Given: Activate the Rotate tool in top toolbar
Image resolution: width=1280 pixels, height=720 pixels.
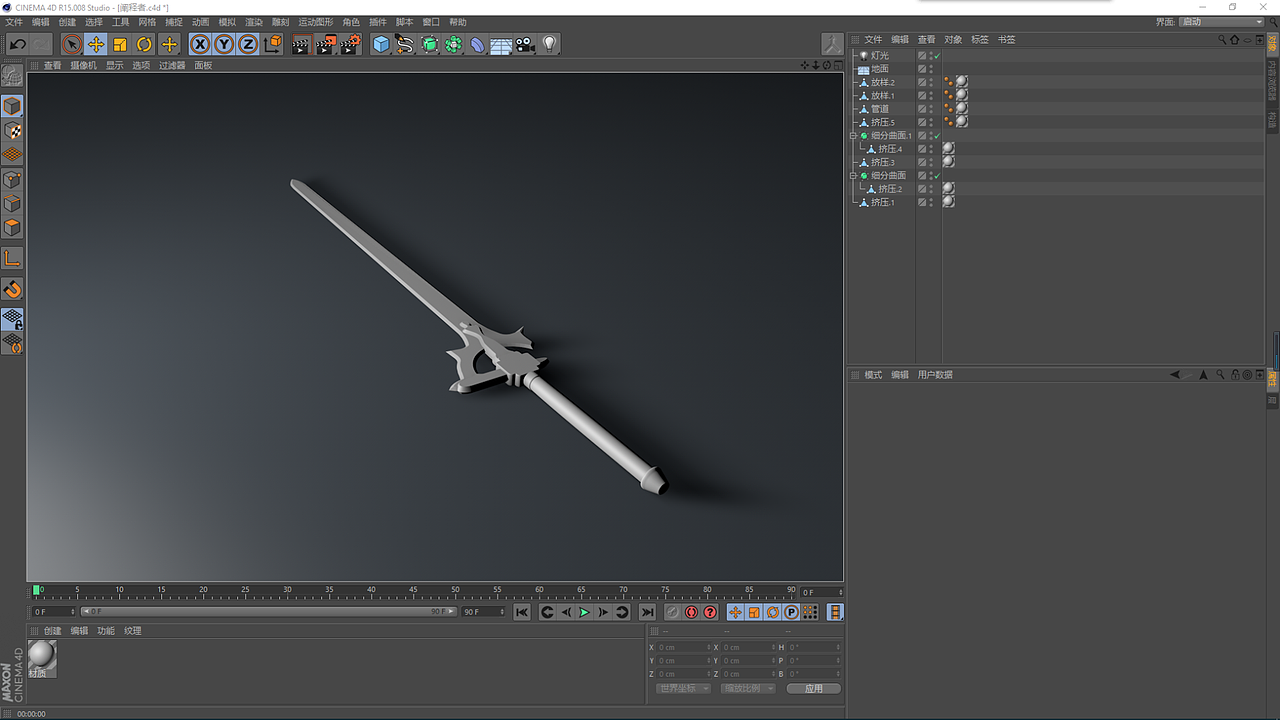Looking at the screenshot, I should click(145, 44).
